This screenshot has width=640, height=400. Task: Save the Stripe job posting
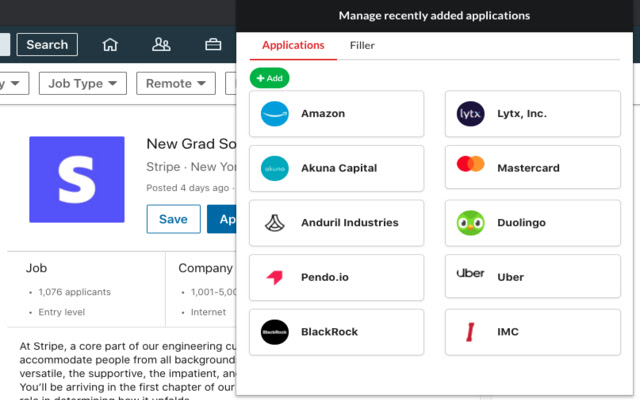click(173, 219)
